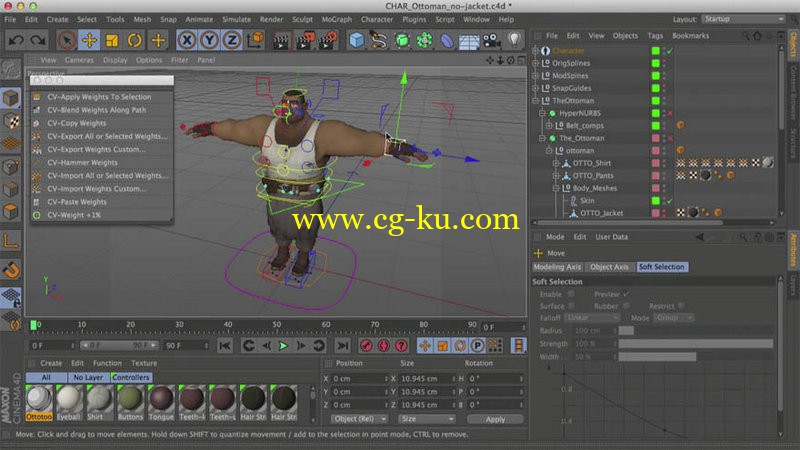This screenshot has width=800, height=450.
Task: Open the Object (Rel) dropdown
Action: click(x=359, y=419)
